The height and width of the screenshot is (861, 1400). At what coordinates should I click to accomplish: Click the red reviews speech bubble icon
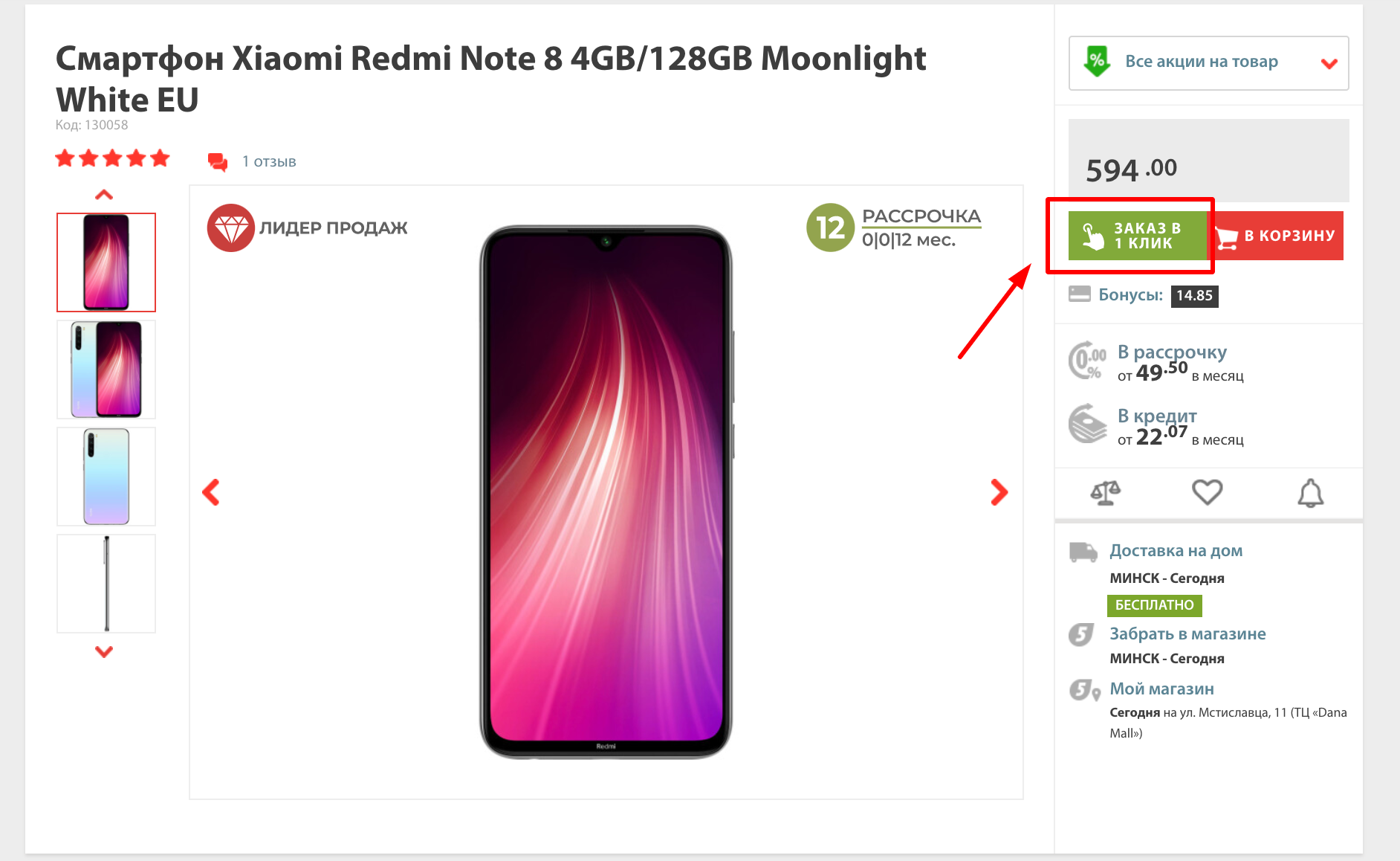coord(218,161)
